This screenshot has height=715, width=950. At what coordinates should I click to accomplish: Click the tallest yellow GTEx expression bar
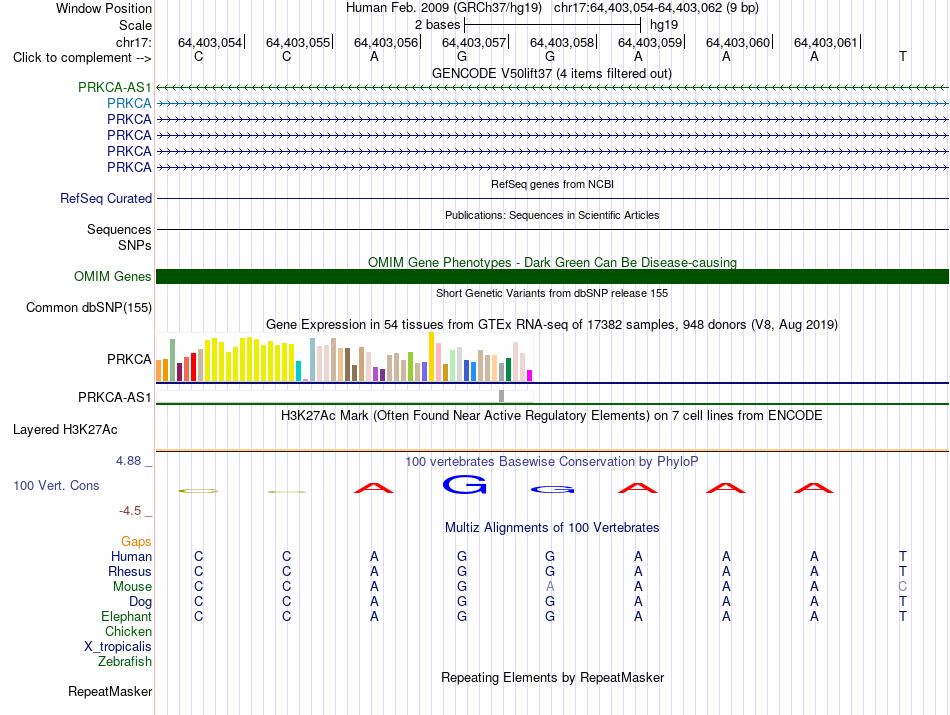431,356
